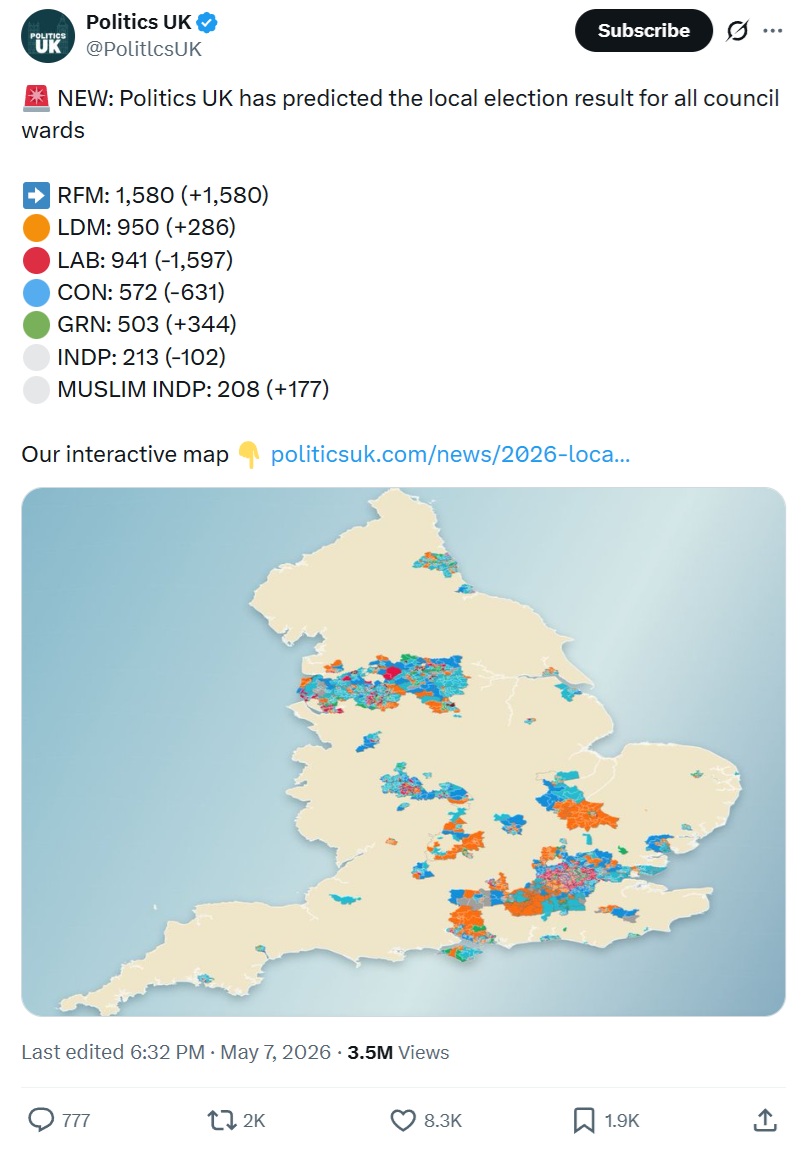Click the orange LDM circle emoji
807x1149 pixels.
tap(36, 227)
